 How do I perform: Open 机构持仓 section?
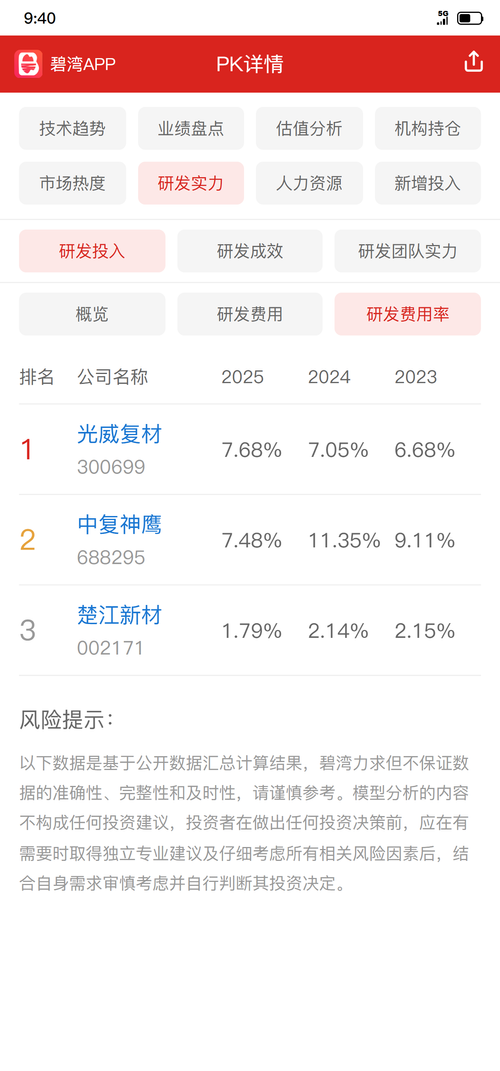[x=428, y=128]
